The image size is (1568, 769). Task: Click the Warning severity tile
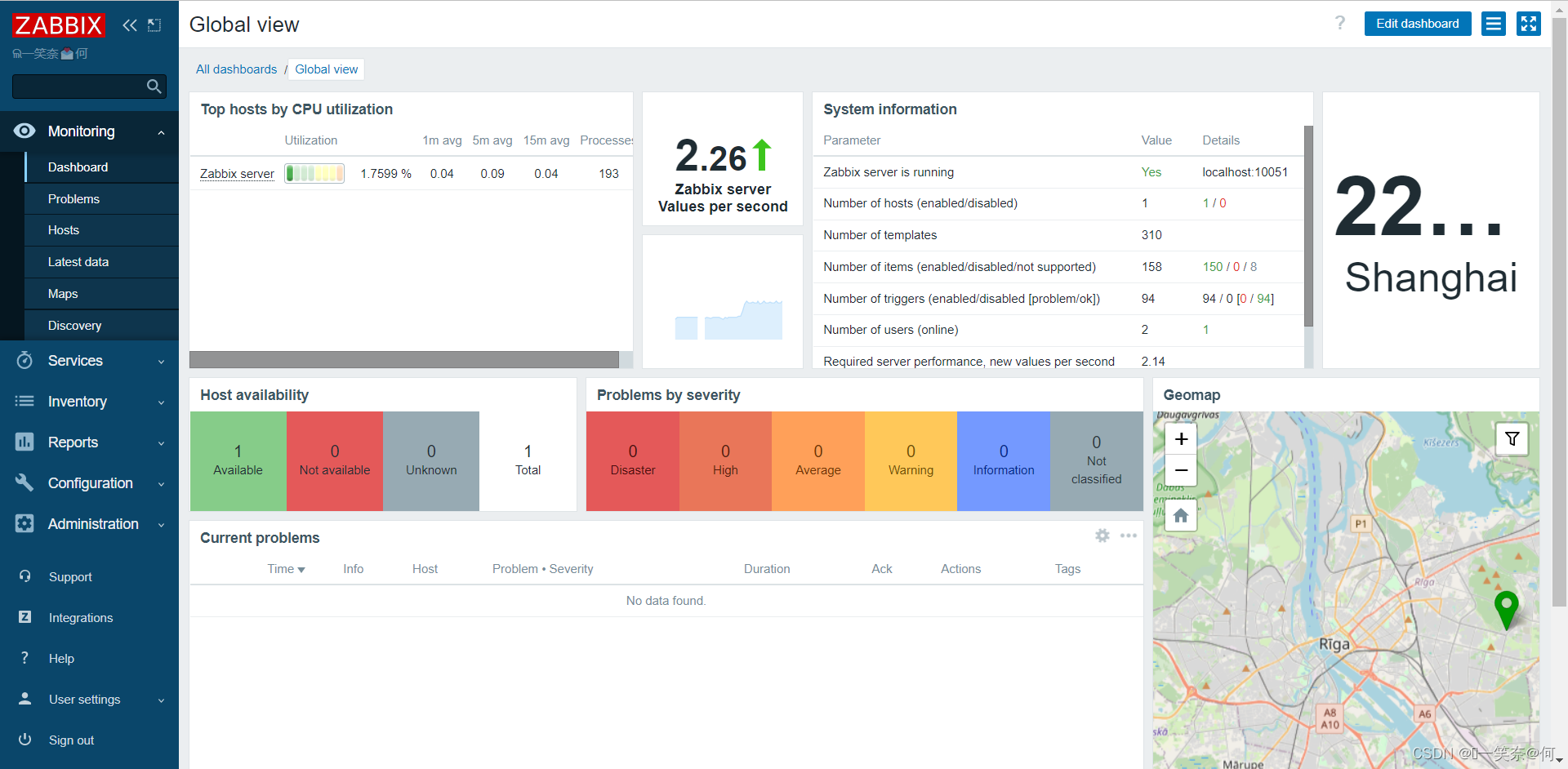tap(911, 461)
